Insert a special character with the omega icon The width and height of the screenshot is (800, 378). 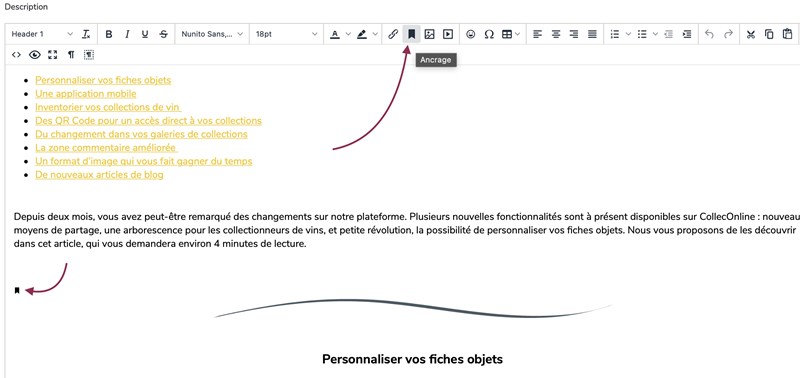click(489, 34)
